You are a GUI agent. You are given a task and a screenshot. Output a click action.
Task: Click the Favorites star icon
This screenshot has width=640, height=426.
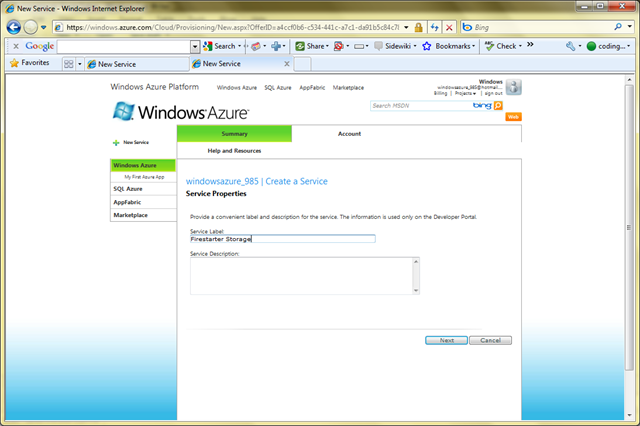(x=14, y=62)
